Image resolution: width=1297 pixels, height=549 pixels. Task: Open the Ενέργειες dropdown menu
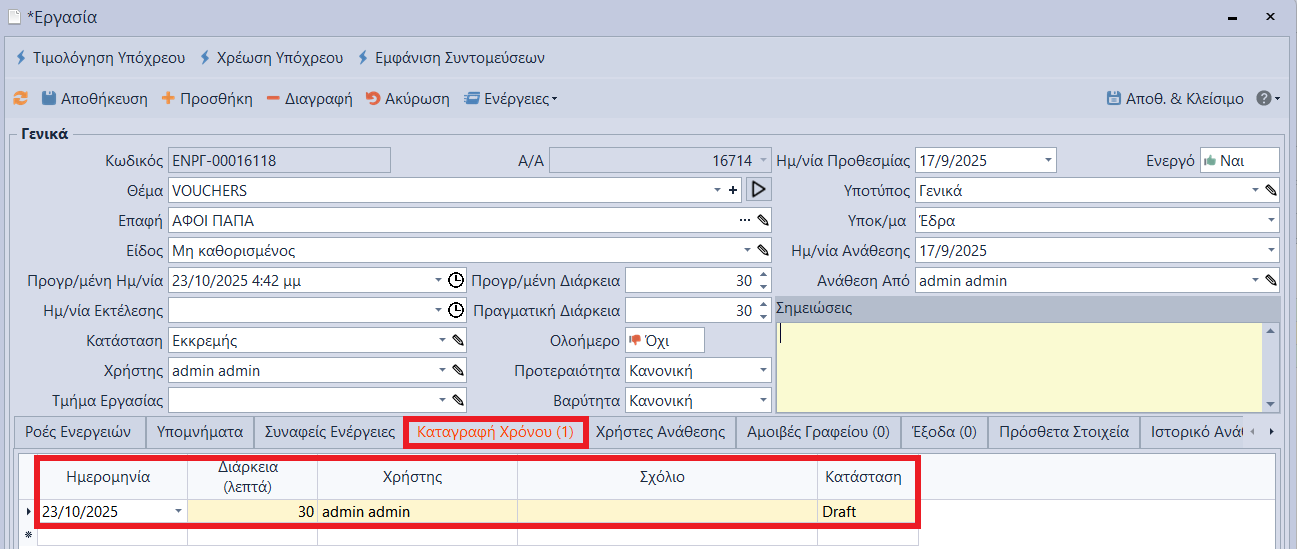click(x=511, y=99)
